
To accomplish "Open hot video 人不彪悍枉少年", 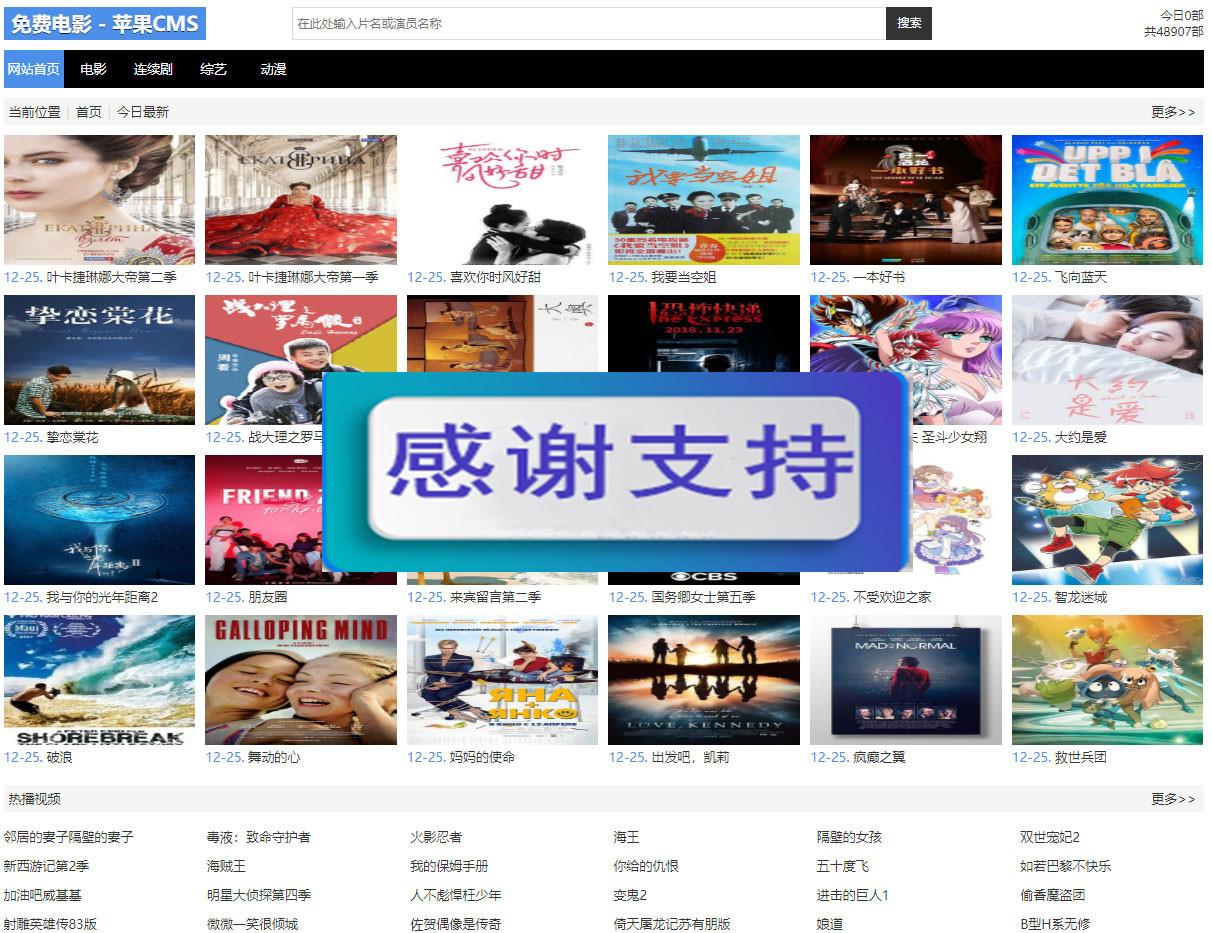I will tap(456, 895).
